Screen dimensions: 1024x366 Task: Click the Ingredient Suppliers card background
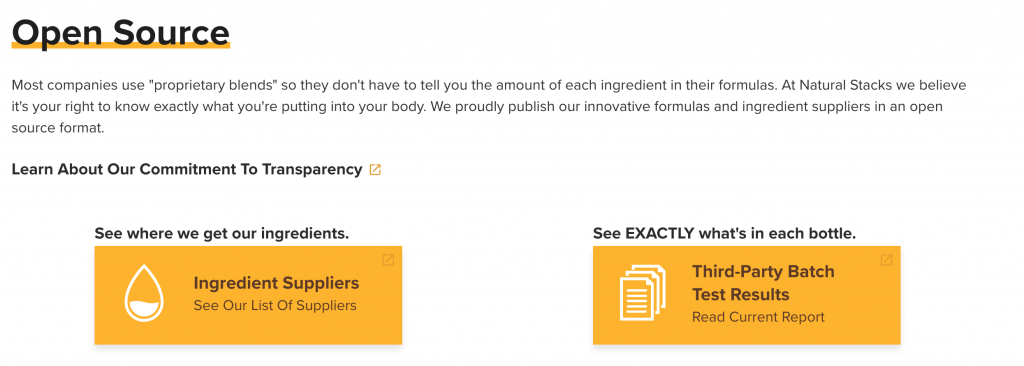(x=248, y=295)
